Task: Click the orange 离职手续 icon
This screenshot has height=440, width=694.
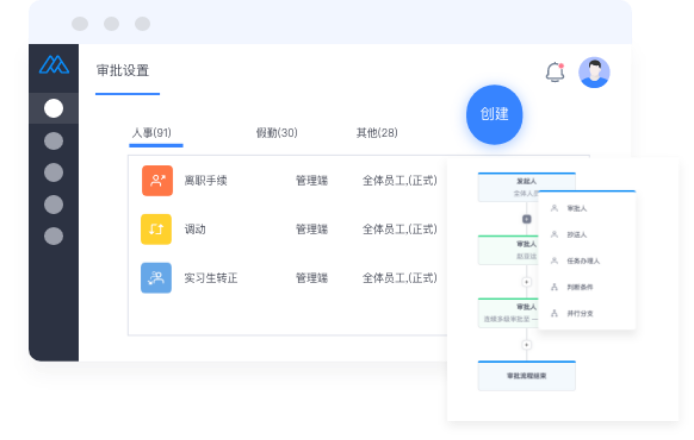Action: coord(157,181)
